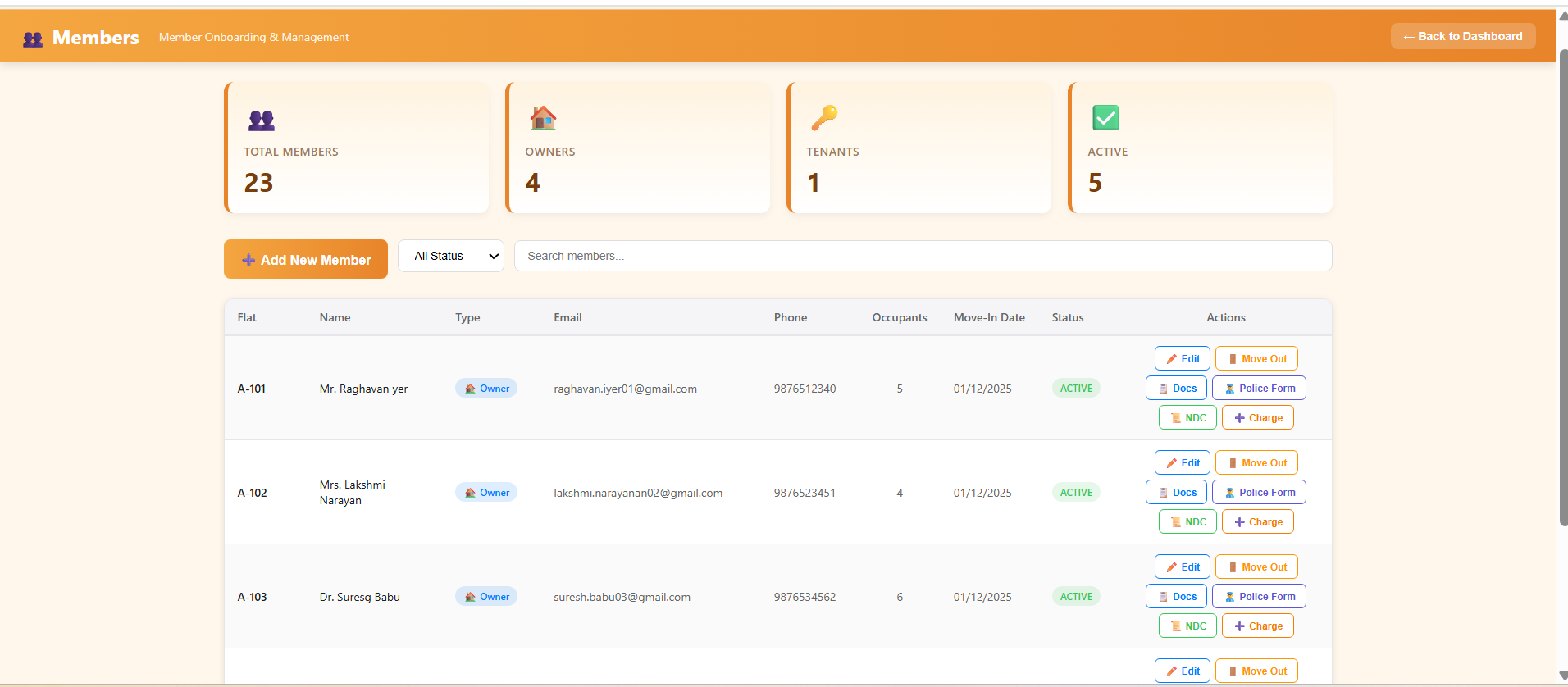Screen dimensions: 1568x687
Task: Open Docs for flat A-102
Action: point(1175,493)
